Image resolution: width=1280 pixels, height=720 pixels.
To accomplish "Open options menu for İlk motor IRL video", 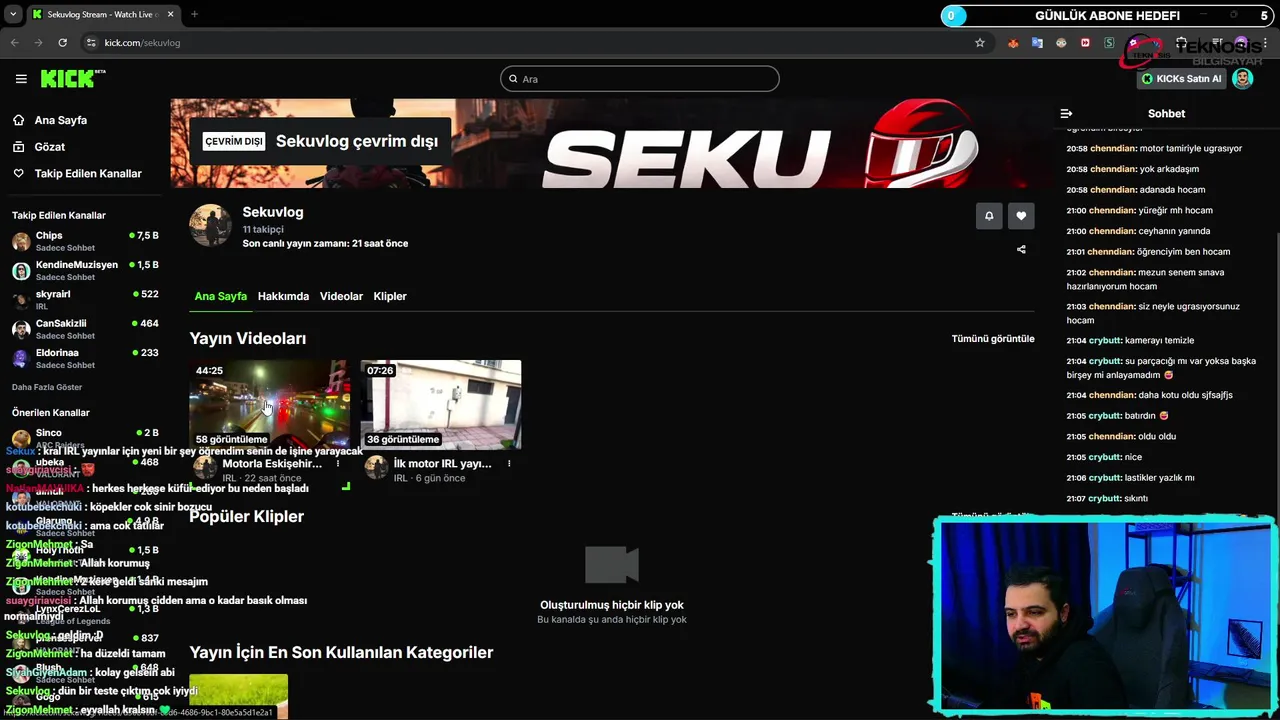I will click(509, 464).
